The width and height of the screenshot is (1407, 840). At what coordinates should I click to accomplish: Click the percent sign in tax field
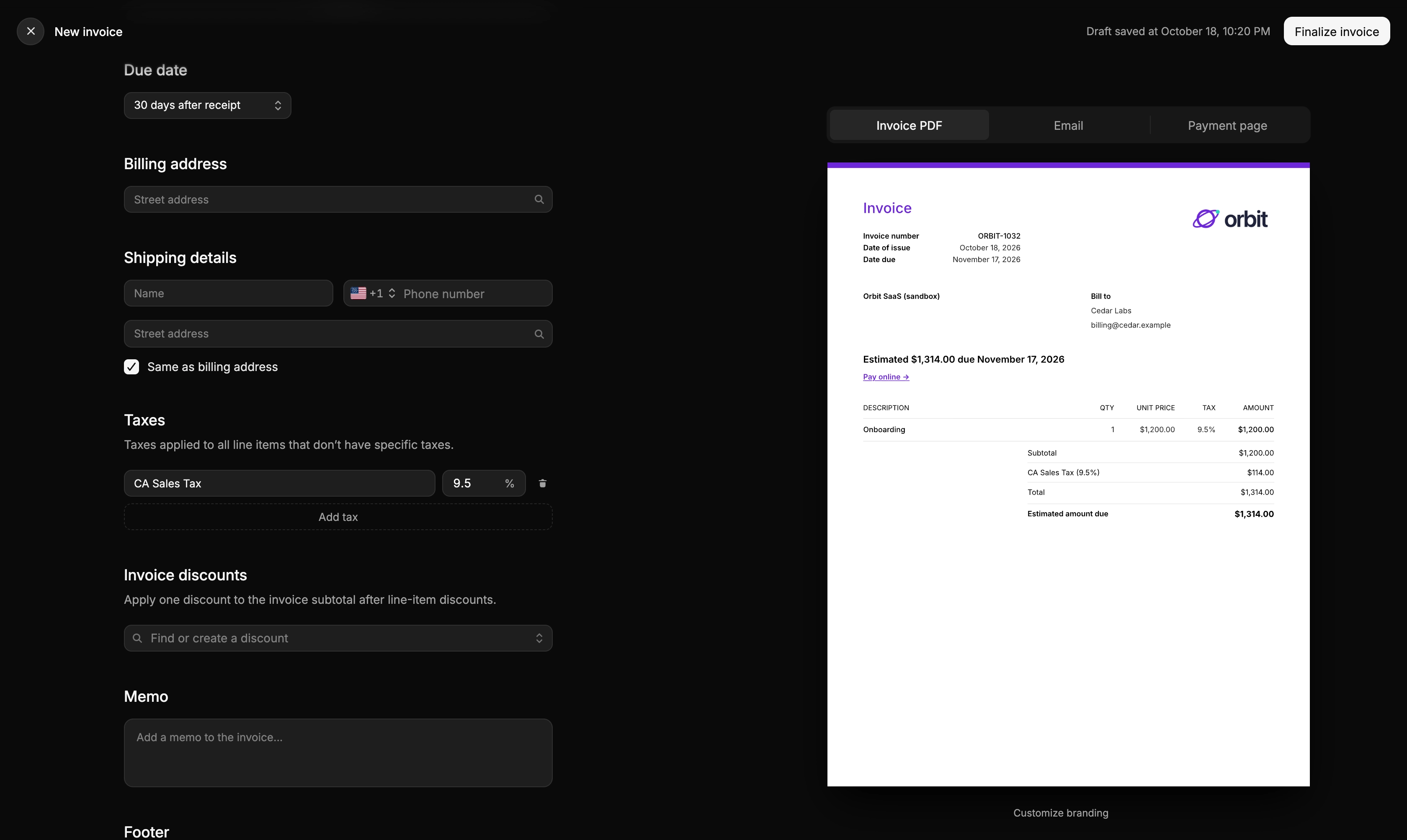[x=509, y=483]
